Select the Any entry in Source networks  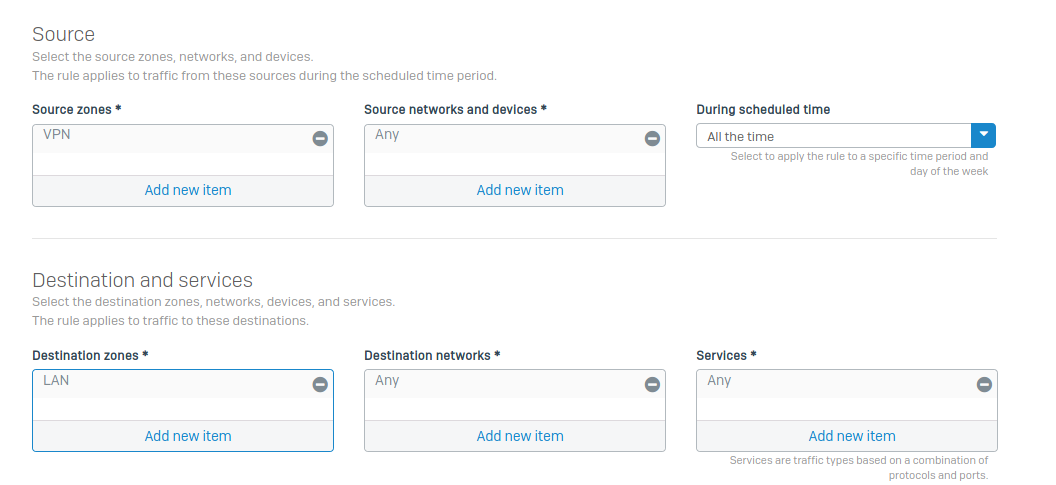[387, 134]
